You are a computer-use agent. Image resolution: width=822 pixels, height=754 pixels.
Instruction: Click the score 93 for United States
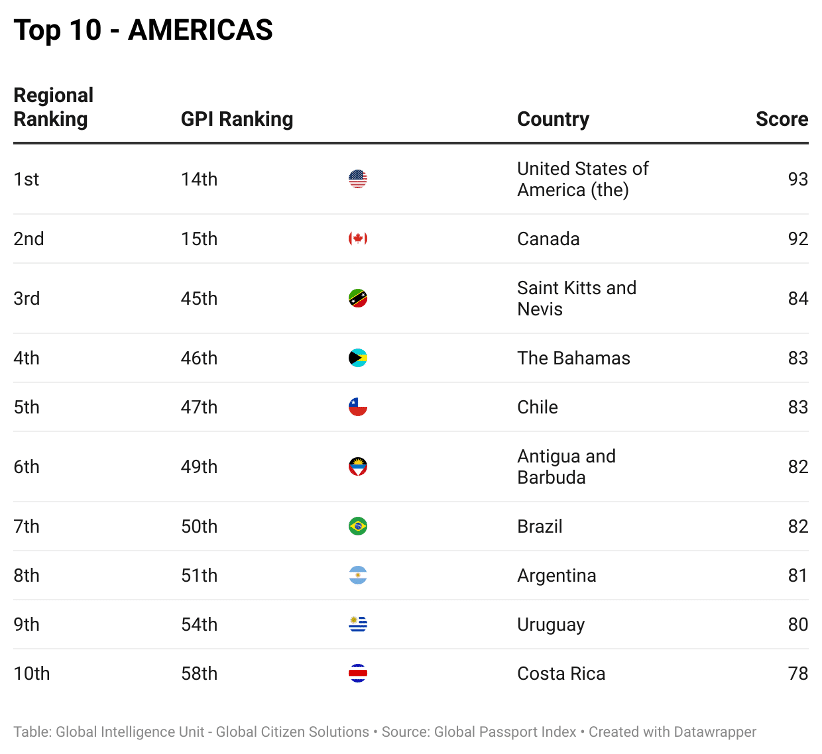point(797,179)
